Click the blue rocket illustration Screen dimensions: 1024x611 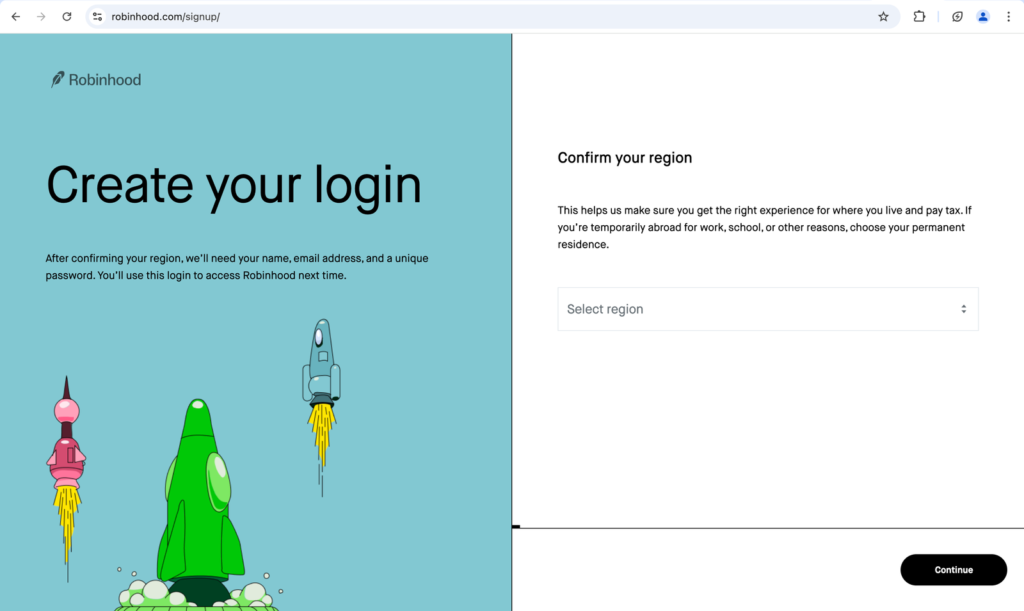pos(321,370)
